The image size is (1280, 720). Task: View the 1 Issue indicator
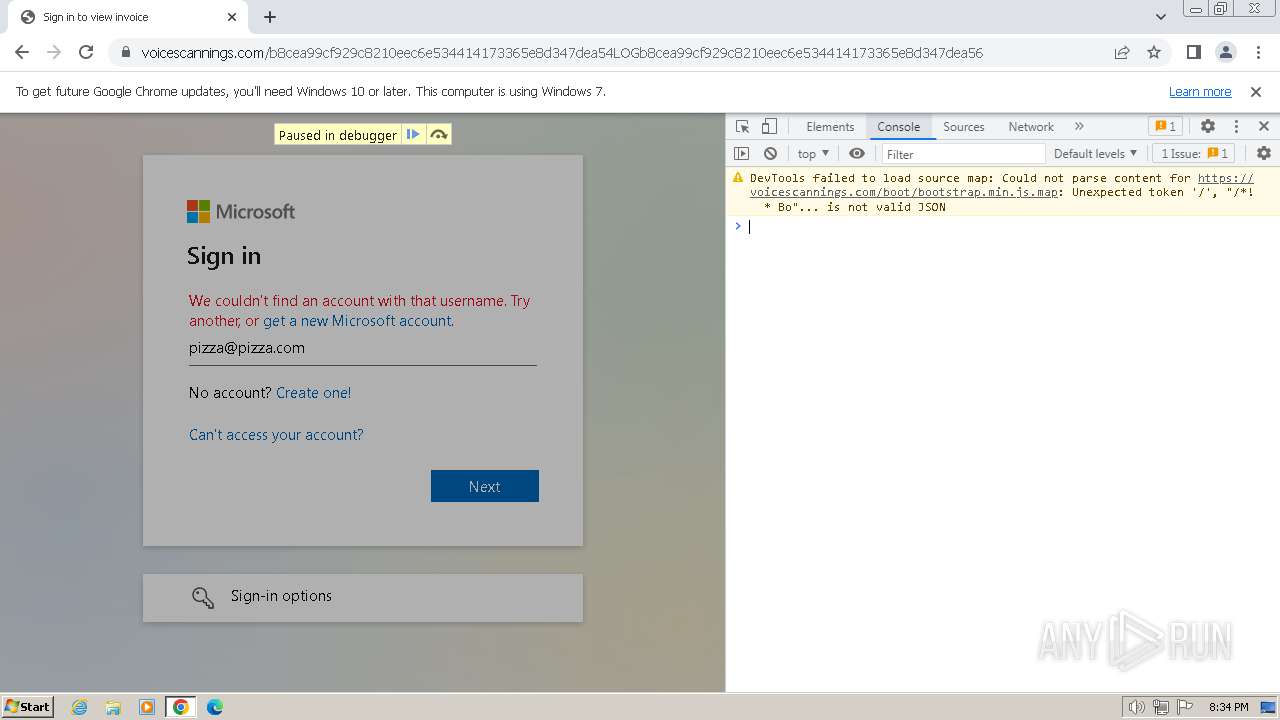1194,154
